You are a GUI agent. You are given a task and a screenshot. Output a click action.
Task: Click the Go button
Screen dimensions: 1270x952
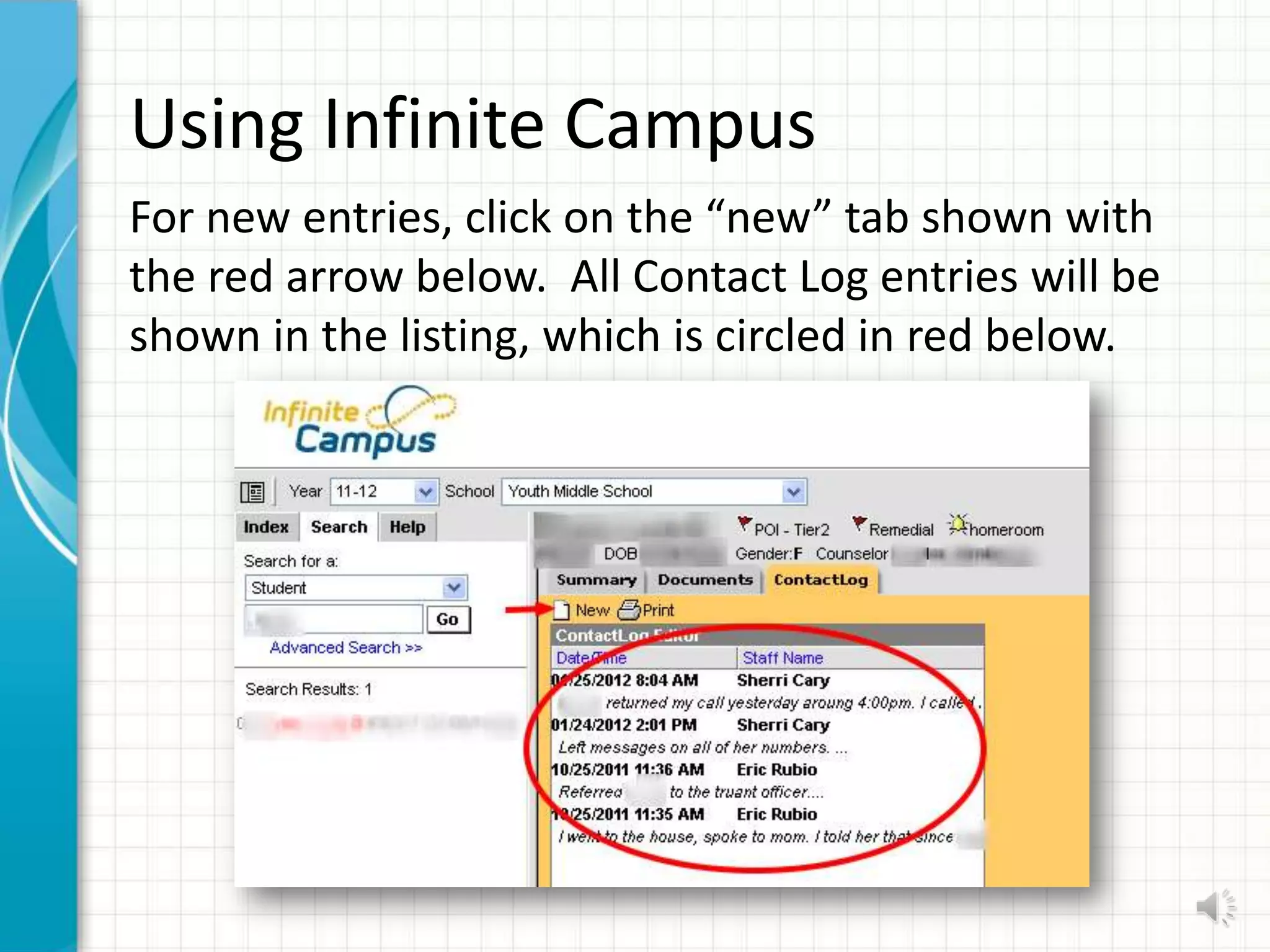448,619
